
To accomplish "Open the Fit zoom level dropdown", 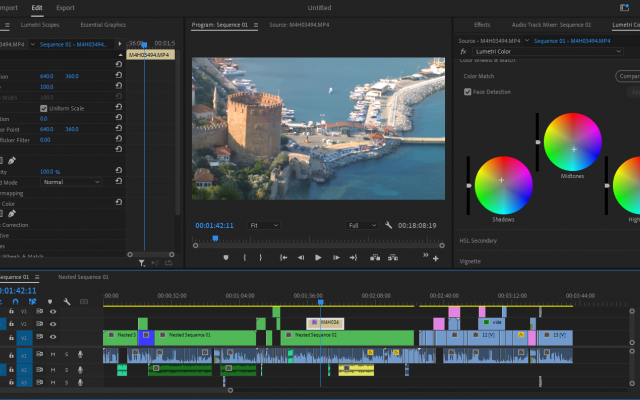I will pos(263,225).
